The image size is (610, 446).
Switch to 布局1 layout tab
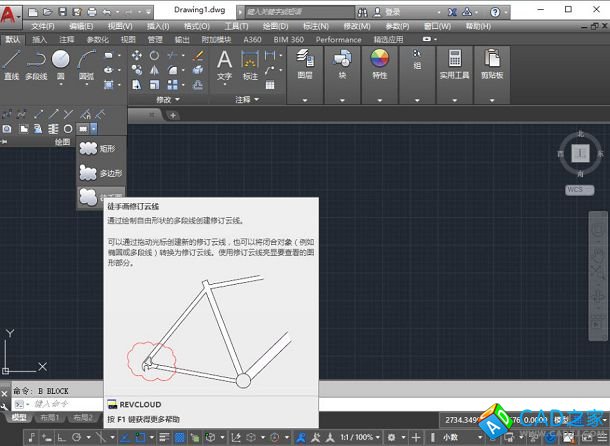pos(49,417)
